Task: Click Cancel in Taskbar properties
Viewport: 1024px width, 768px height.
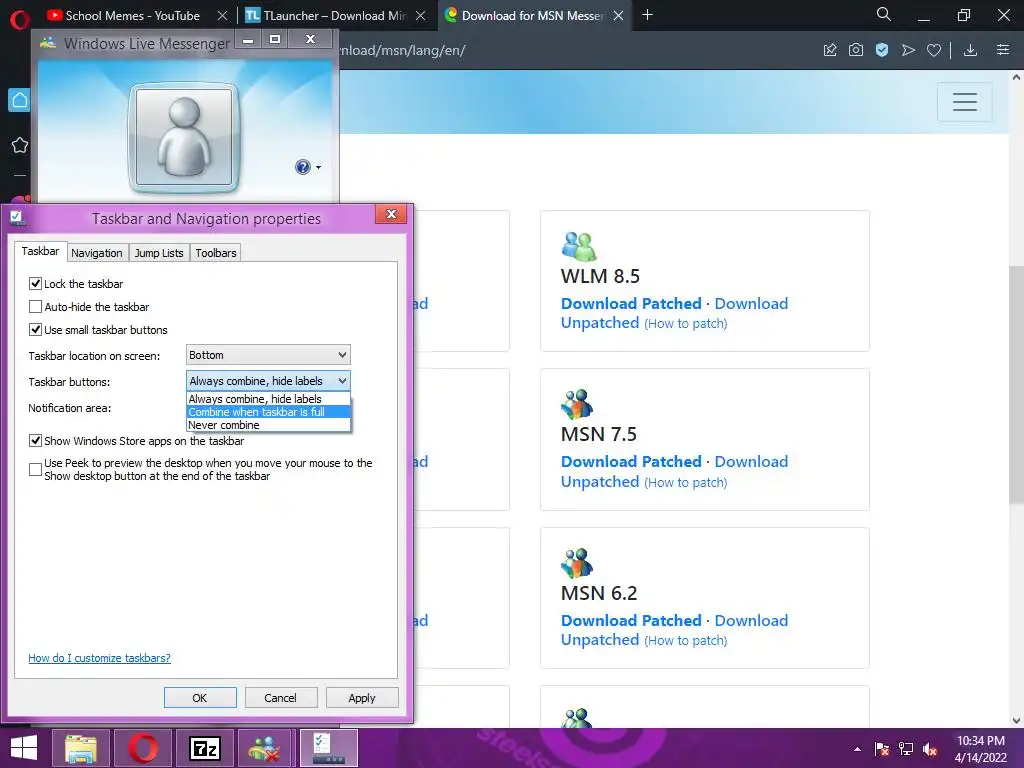Action: [x=280, y=697]
